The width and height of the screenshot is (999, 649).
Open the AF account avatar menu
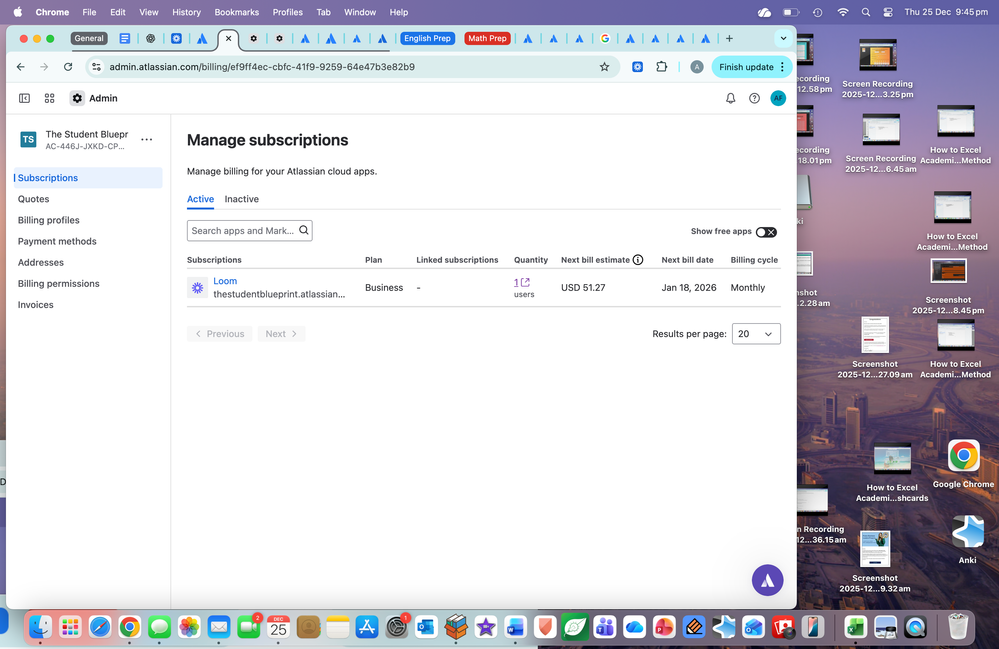click(x=777, y=98)
